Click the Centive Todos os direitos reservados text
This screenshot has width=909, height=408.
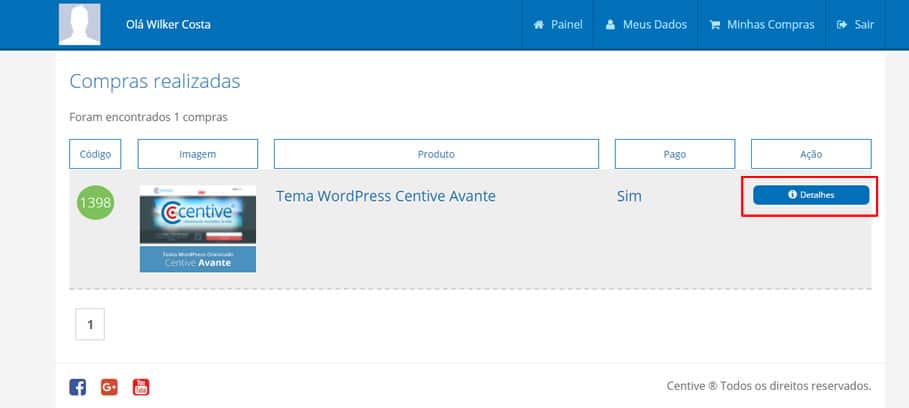(769, 386)
